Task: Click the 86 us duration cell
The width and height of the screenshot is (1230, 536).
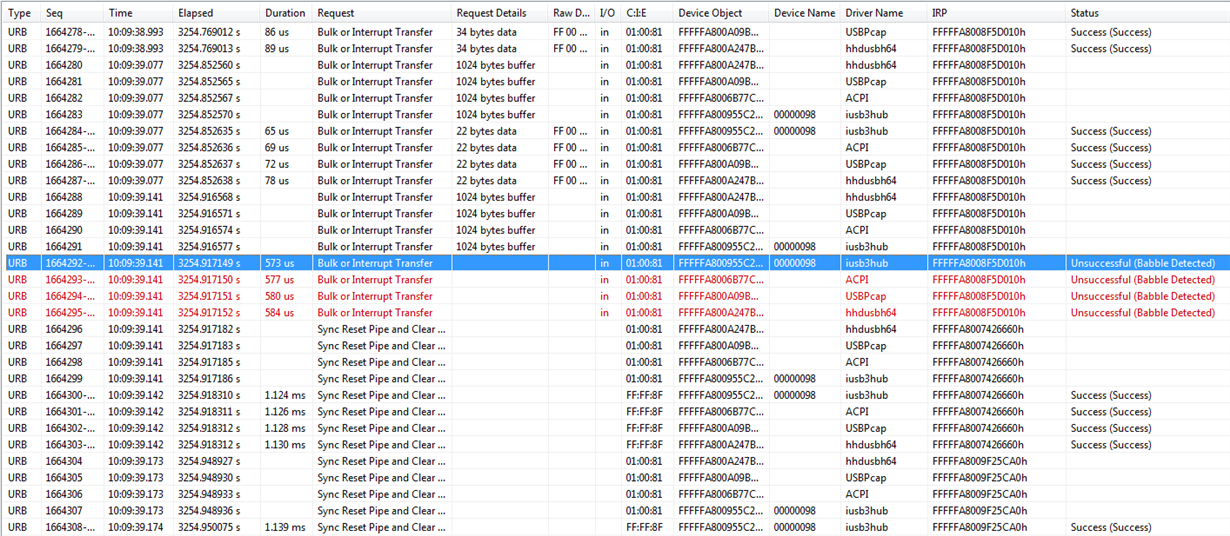Action: (x=277, y=32)
